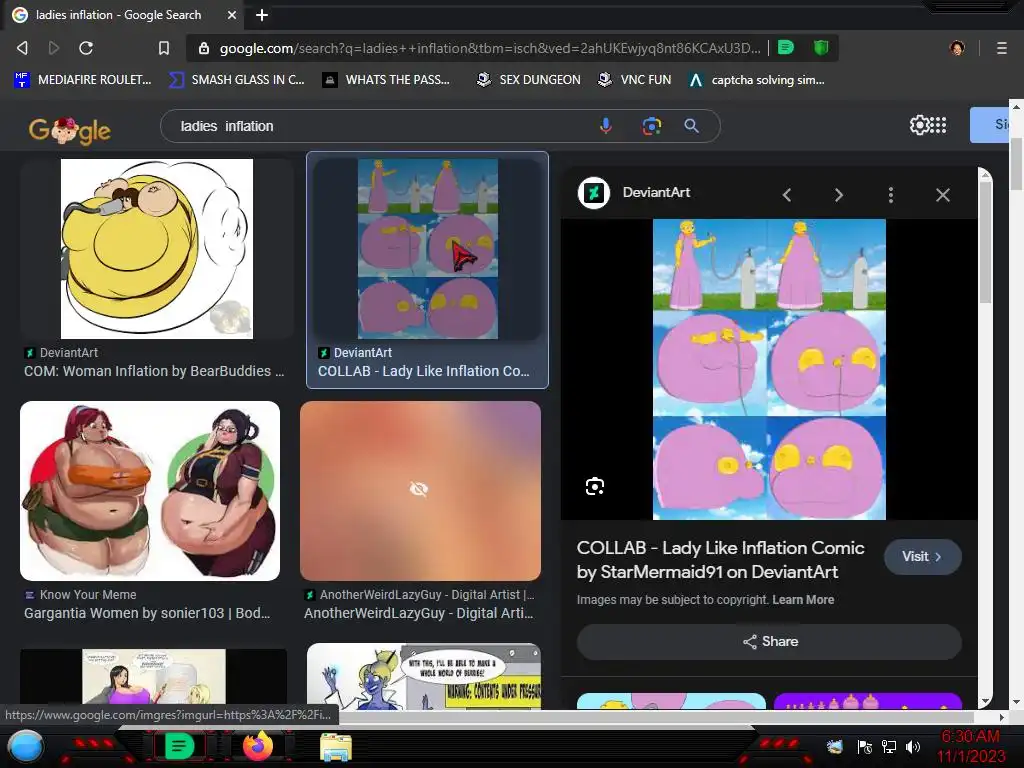The height and width of the screenshot is (768, 1024).
Task: Open the WHATS THE PASS... bookmark
Action: point(387,80)
